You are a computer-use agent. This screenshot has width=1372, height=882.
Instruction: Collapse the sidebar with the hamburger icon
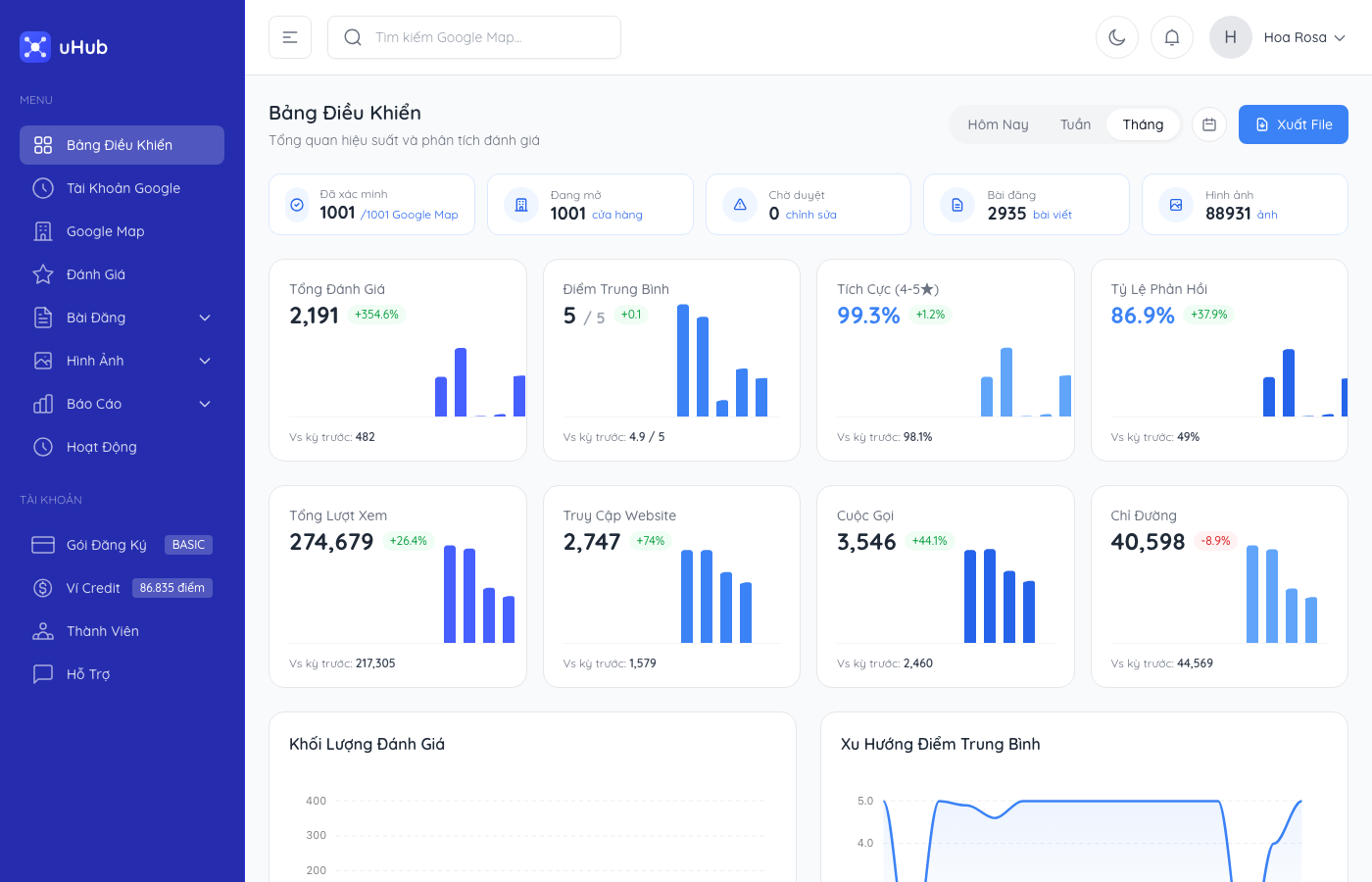[290, 36]
